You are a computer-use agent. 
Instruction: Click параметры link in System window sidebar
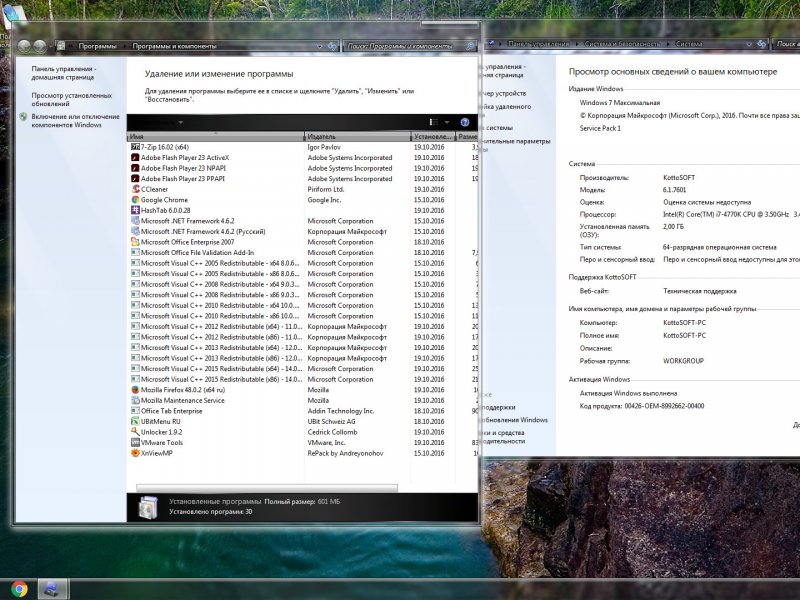click(x=516, y=141)
